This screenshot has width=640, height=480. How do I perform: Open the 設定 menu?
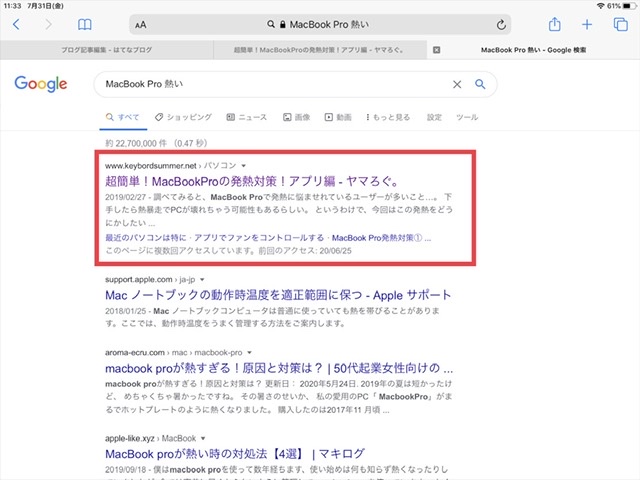(x=434, y=118)
